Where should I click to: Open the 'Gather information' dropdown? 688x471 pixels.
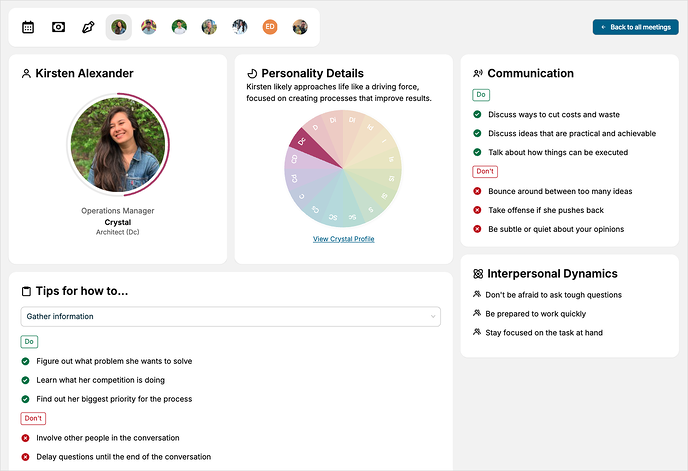click(x=230, y=317)
